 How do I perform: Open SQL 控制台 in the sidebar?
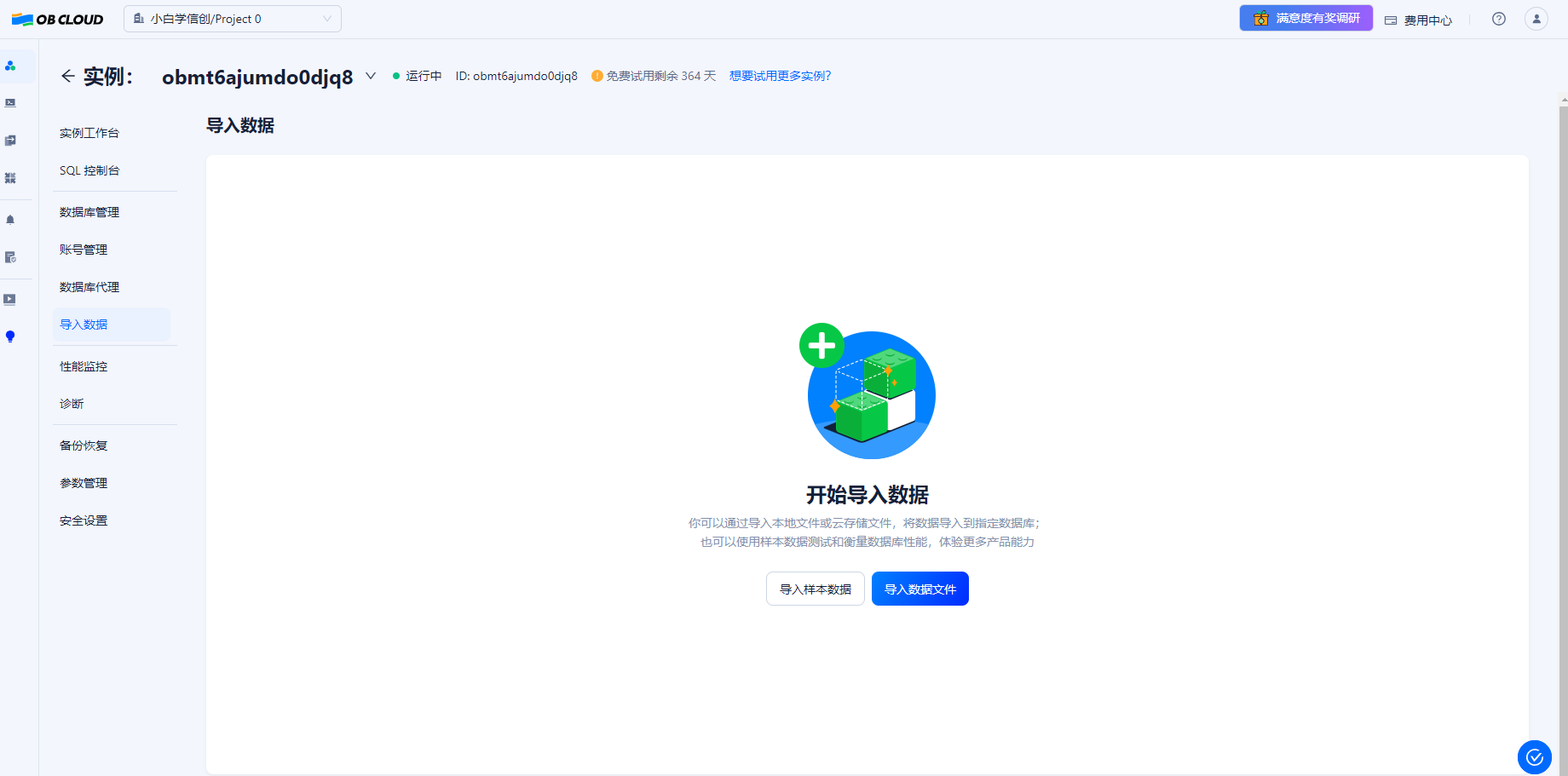pos(89,170)
